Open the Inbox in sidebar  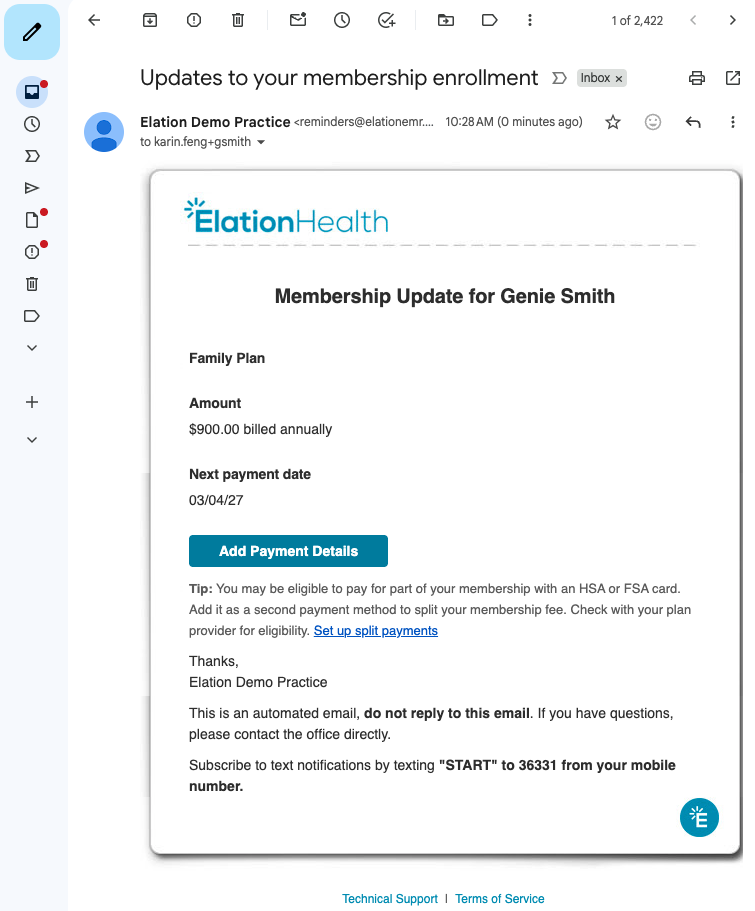(x=32, y=92)
